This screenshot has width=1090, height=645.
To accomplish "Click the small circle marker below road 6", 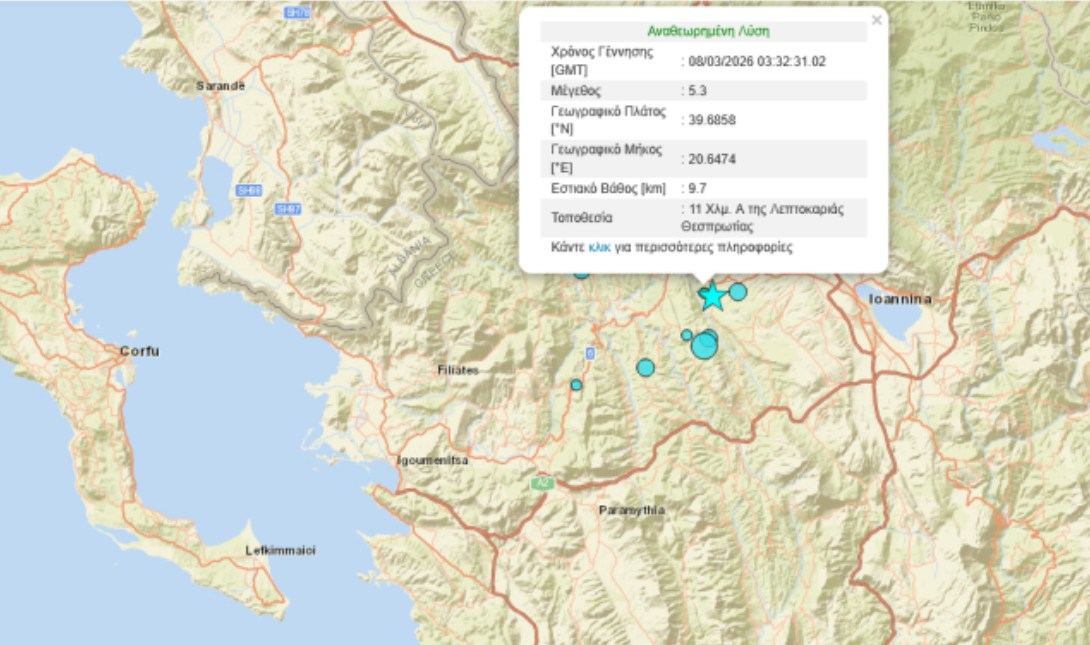I will click(x=576, y=385).
